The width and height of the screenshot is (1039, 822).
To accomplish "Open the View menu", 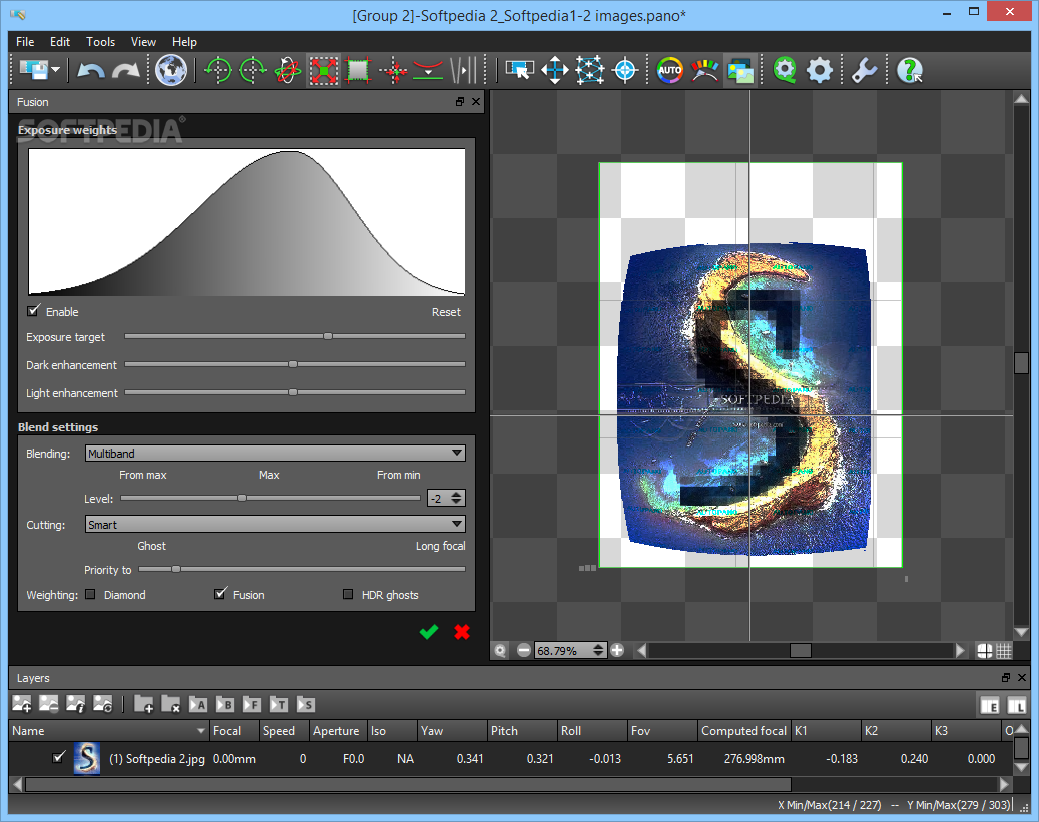I will pos(143,42).
